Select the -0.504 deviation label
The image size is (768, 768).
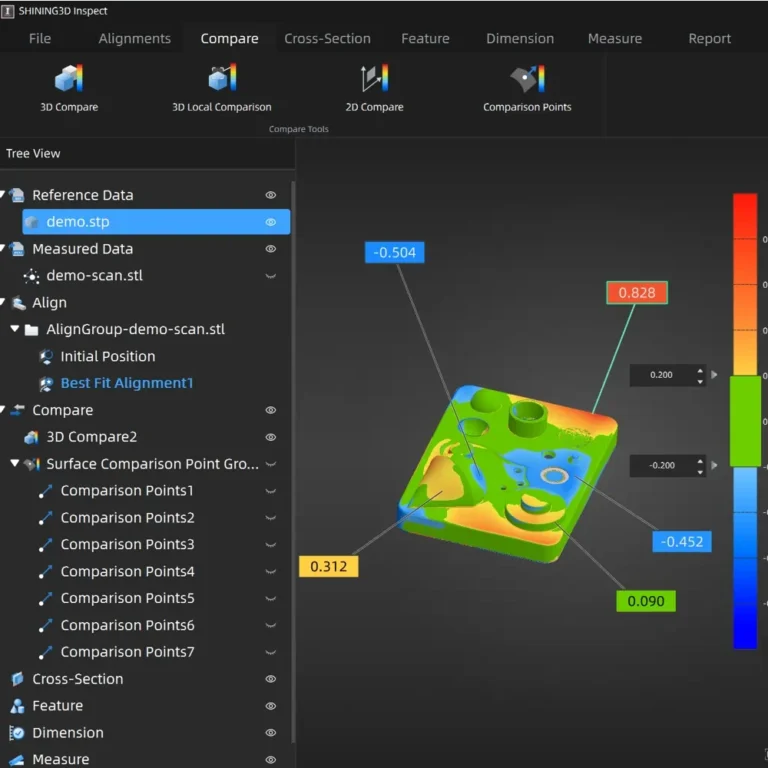click(x=394, y=252)
